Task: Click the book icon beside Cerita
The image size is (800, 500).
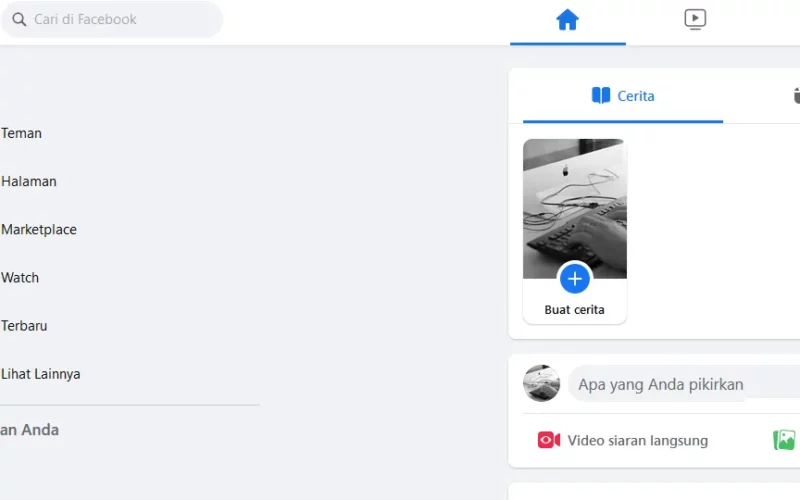Action: point(601,95)
